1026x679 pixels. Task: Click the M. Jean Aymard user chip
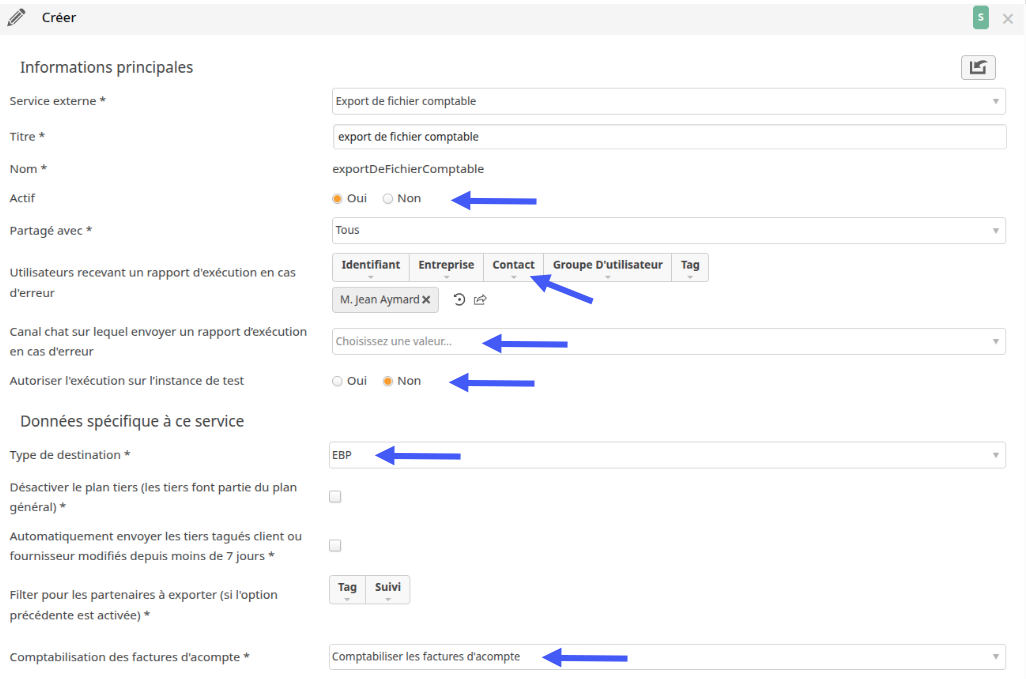[x=385, y=300]
